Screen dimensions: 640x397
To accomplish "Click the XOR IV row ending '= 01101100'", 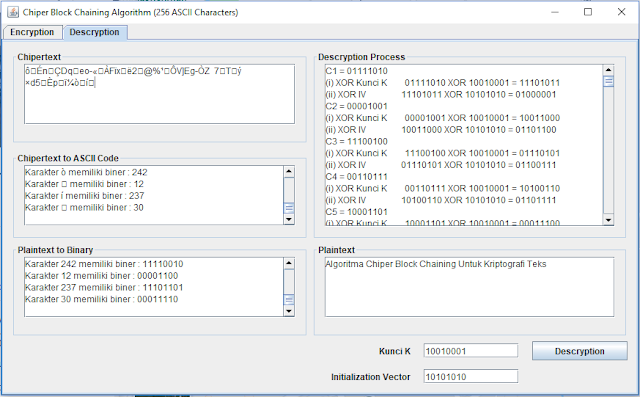I will click(441, 130).
